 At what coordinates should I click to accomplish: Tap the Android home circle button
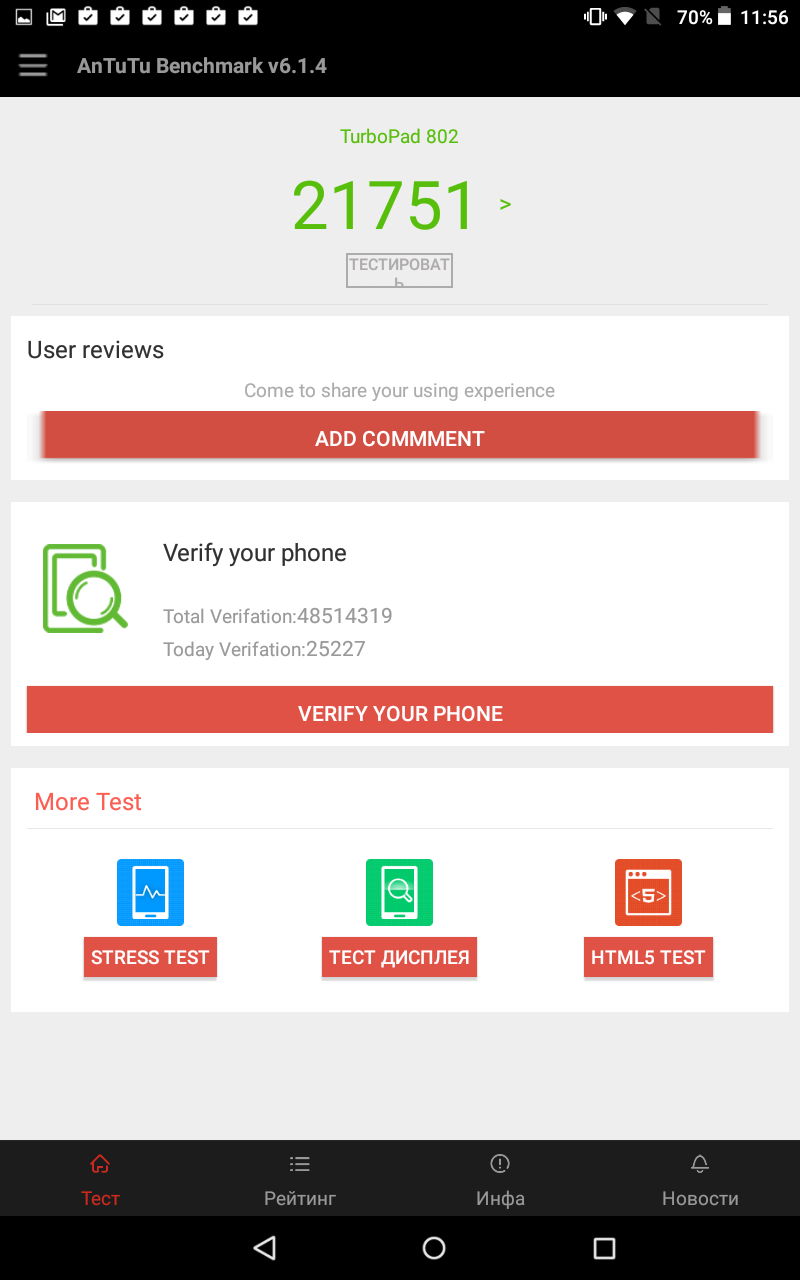tap(434, 1247)
